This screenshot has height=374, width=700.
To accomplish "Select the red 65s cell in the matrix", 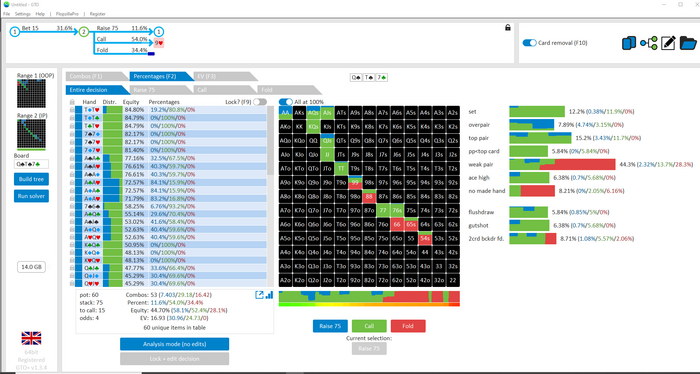I will pyautogui.click(x=411, y=224).
